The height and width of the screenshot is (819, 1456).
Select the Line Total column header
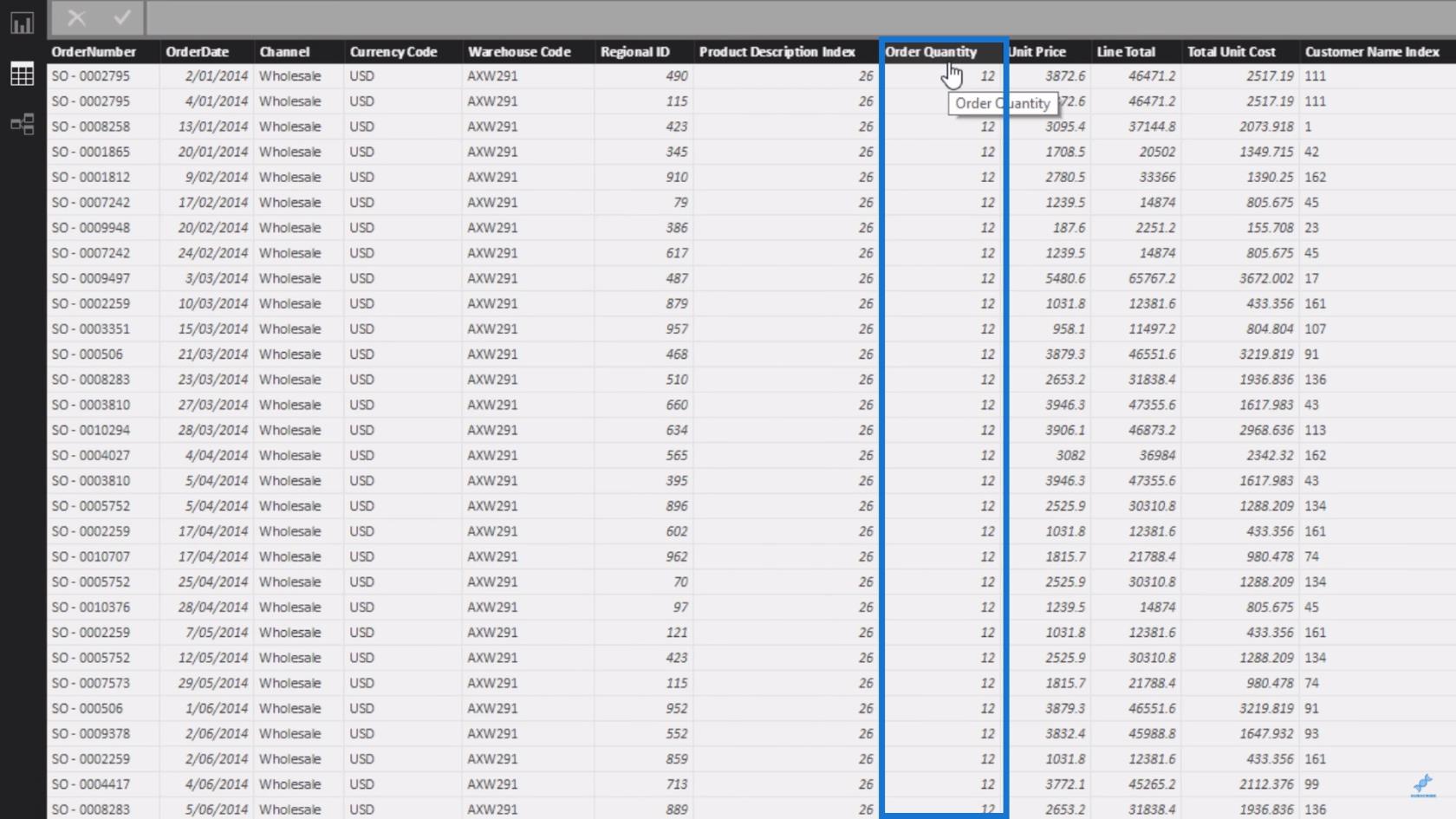(1126, 52)
